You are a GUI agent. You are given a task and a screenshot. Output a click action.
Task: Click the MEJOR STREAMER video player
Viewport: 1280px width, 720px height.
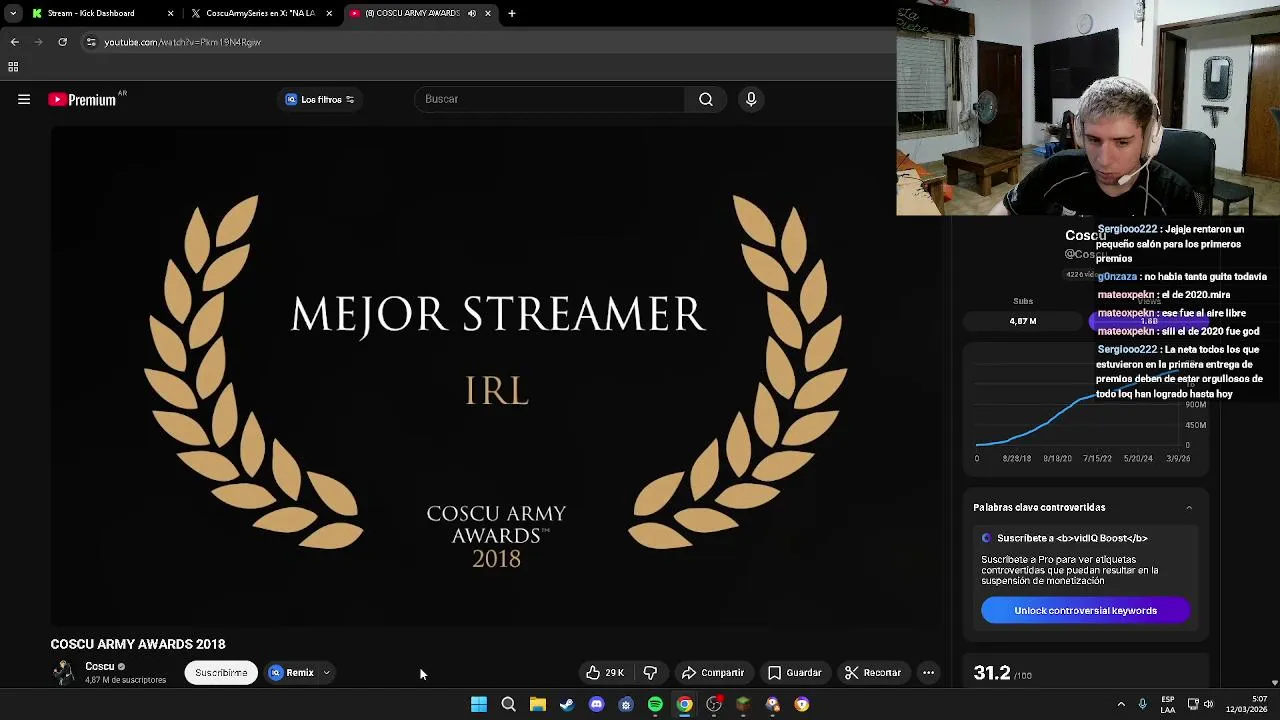497,375
